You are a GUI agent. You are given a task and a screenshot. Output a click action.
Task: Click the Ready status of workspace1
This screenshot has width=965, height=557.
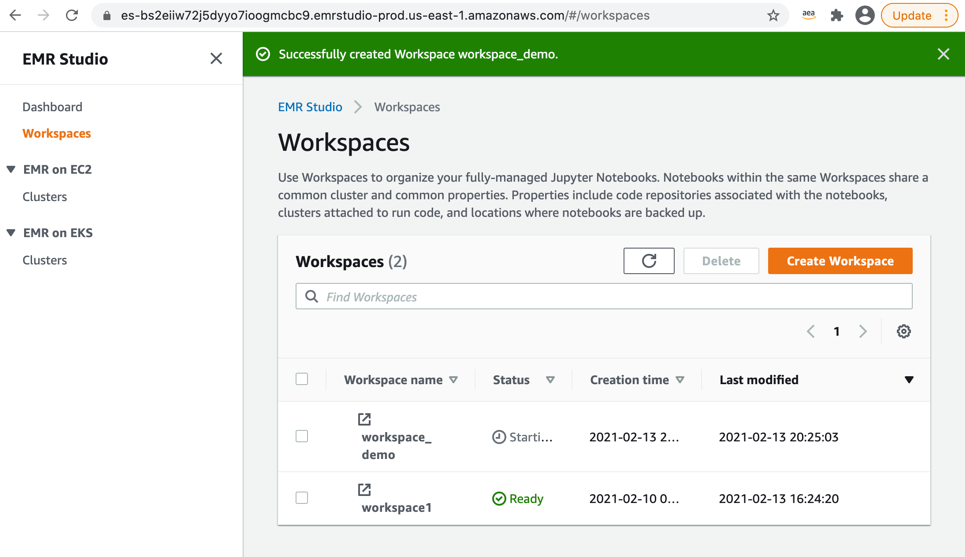click(x=518, y=499)
